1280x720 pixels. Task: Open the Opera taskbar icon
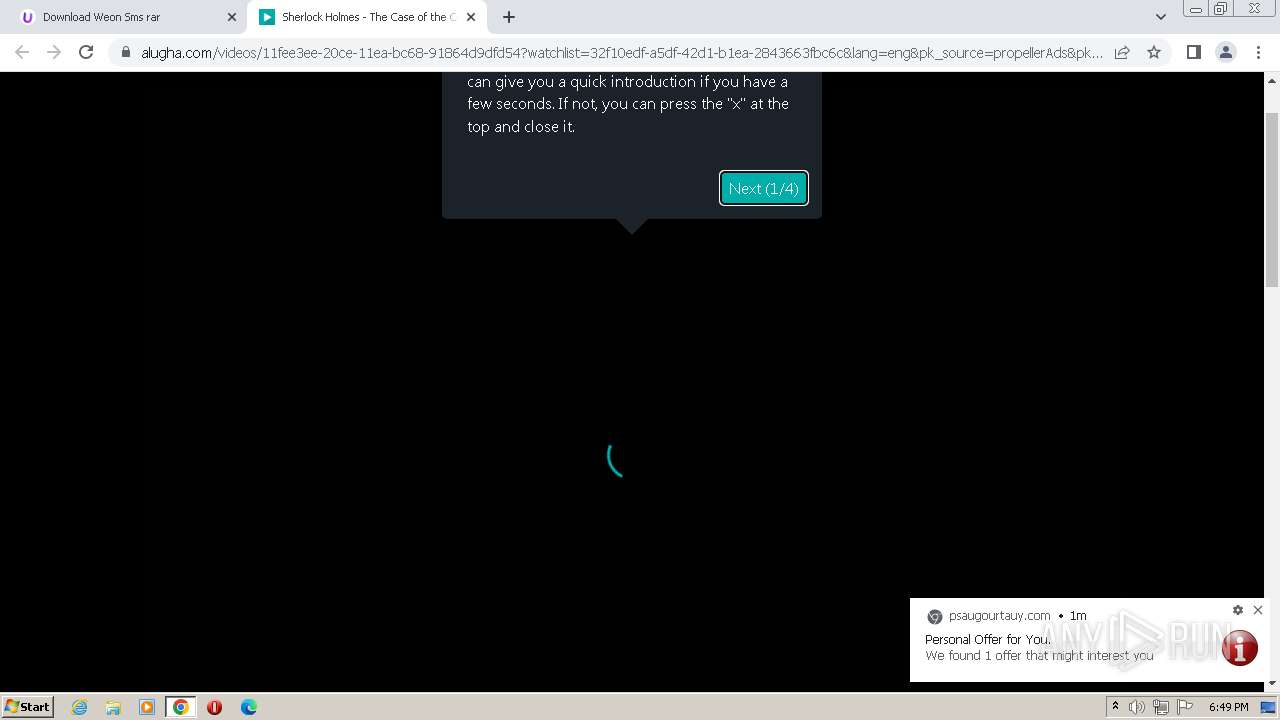[214, 707]
